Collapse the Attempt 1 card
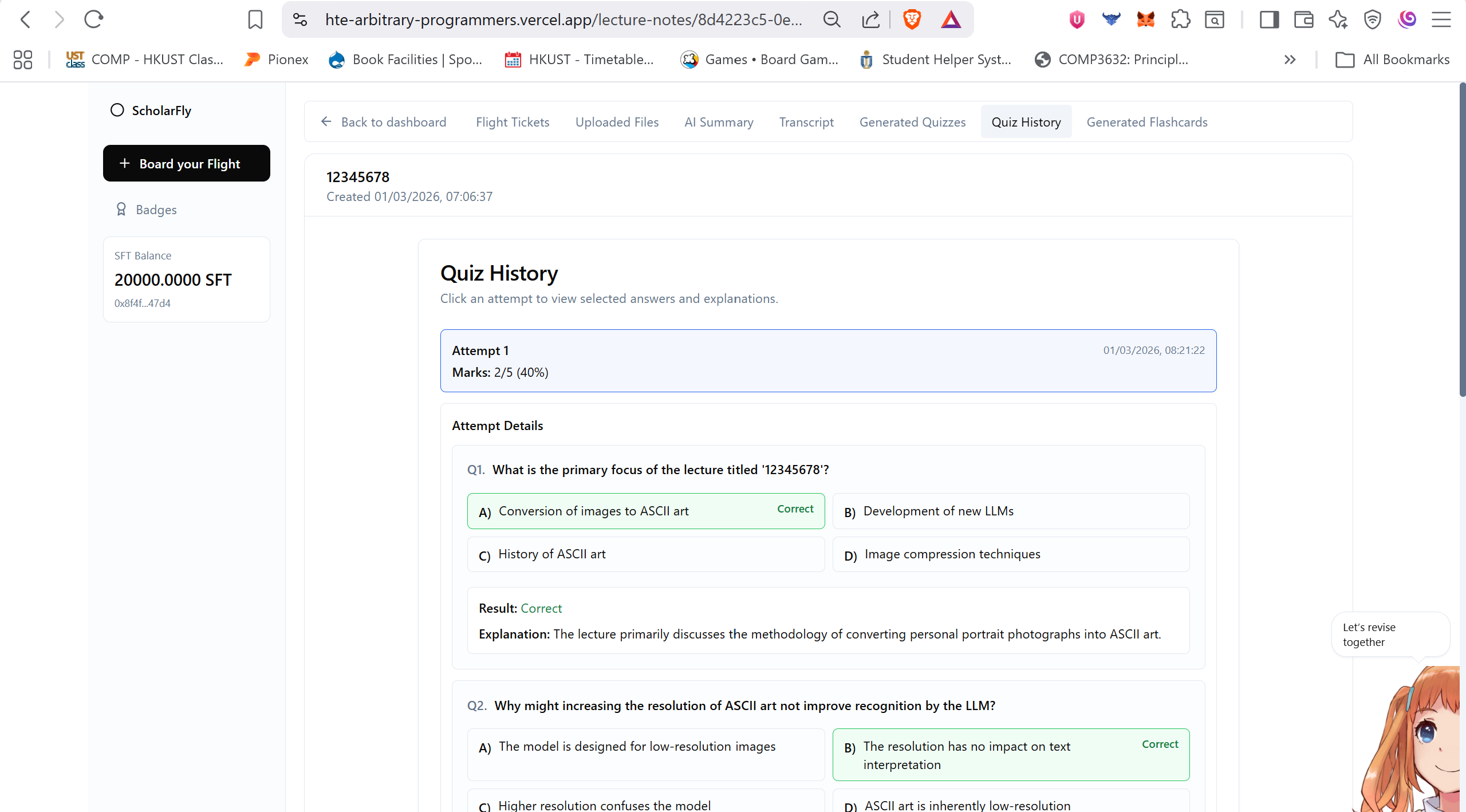 tap(827, 361)
